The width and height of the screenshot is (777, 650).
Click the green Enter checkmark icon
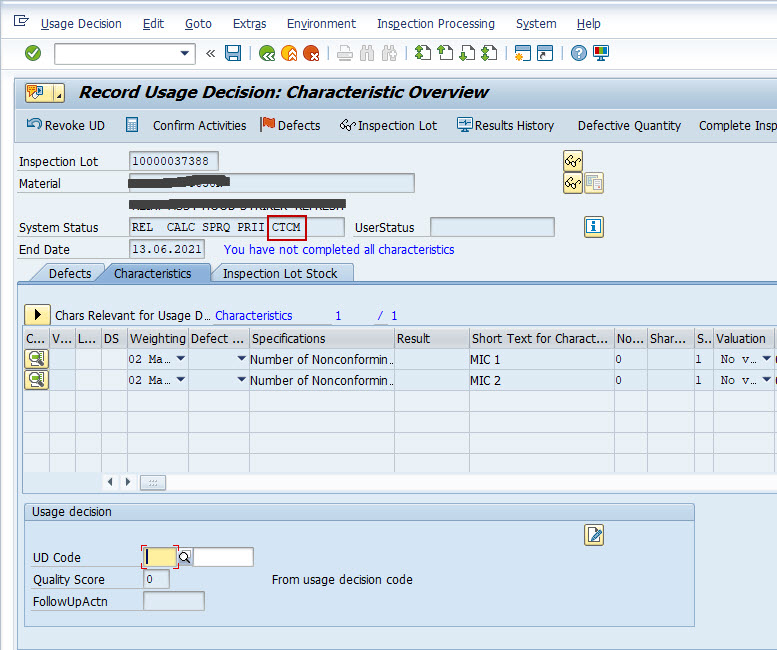[x=33, y=53]
